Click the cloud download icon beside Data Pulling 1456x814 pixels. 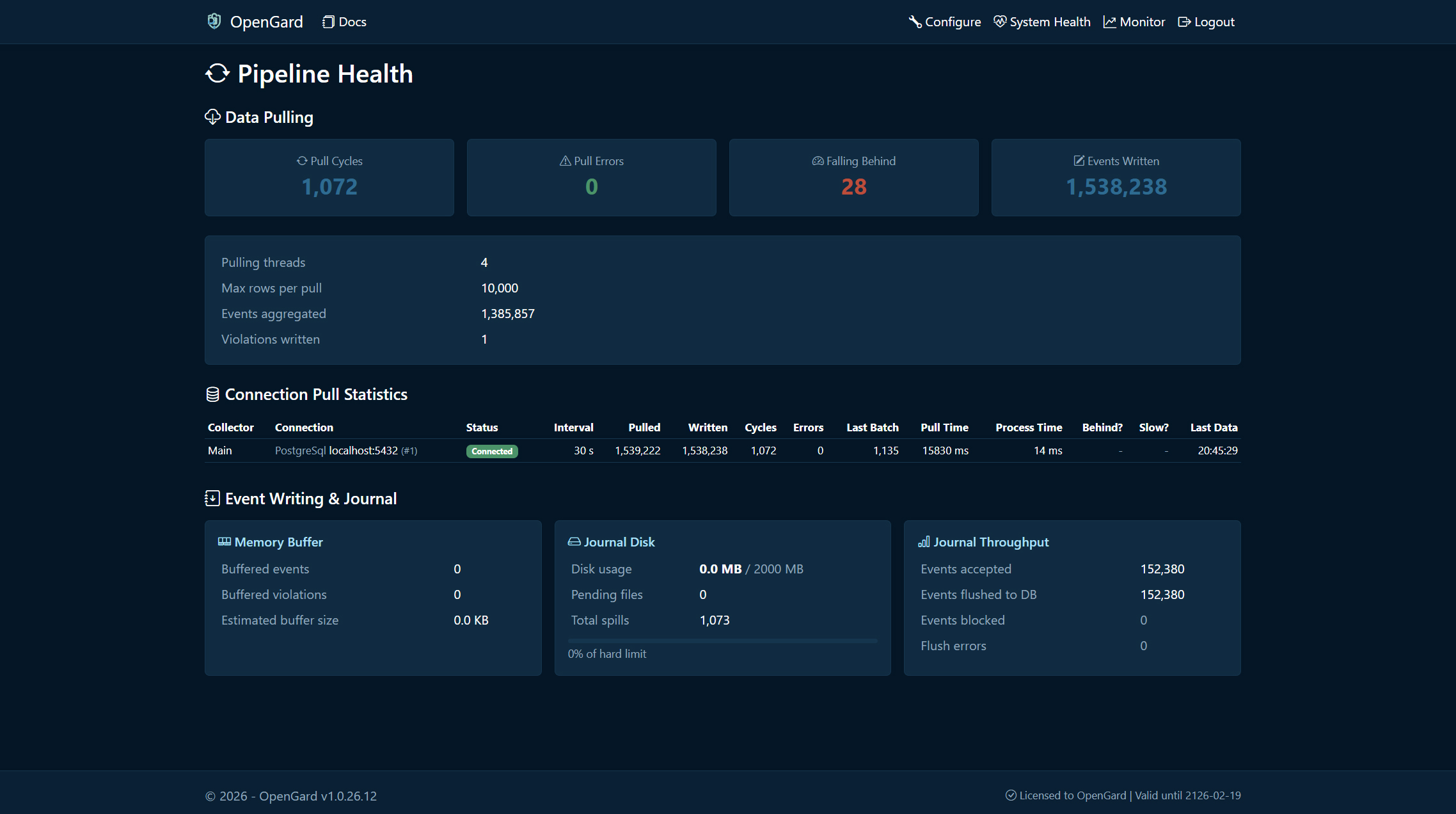click(x=212, y=116)
